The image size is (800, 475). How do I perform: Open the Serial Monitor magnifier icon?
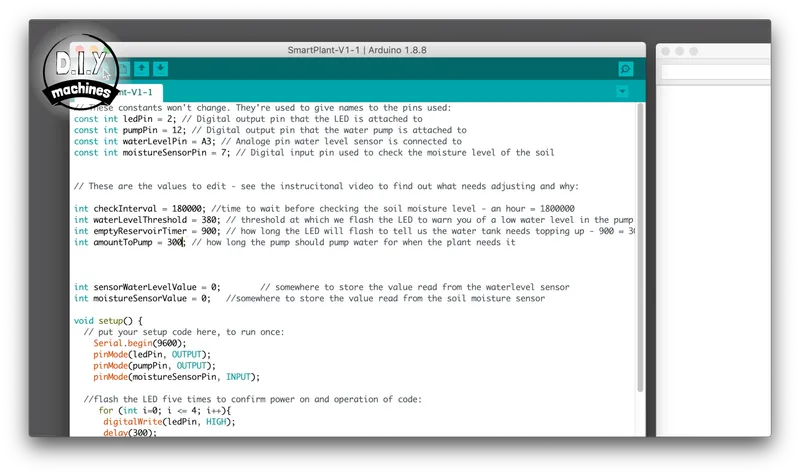(626, 69)
